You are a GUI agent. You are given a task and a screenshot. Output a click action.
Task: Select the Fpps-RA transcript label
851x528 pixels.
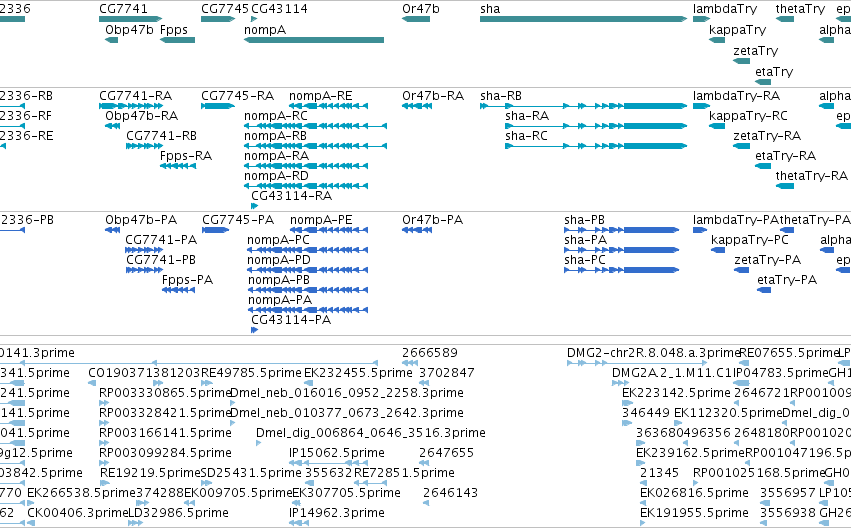click(x=186, y=156)
